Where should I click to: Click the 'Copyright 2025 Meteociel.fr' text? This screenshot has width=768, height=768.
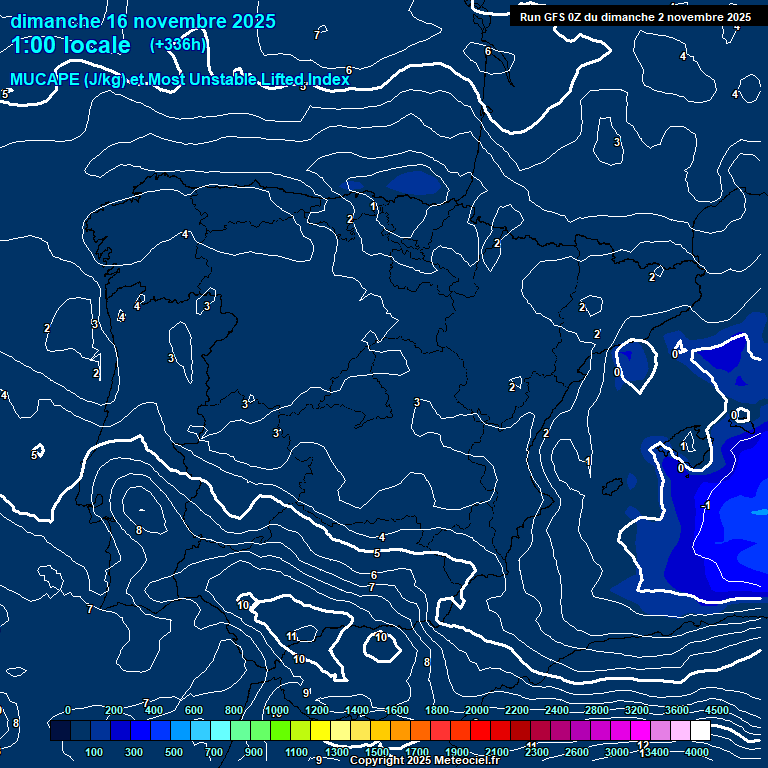[x=424, y=760]
